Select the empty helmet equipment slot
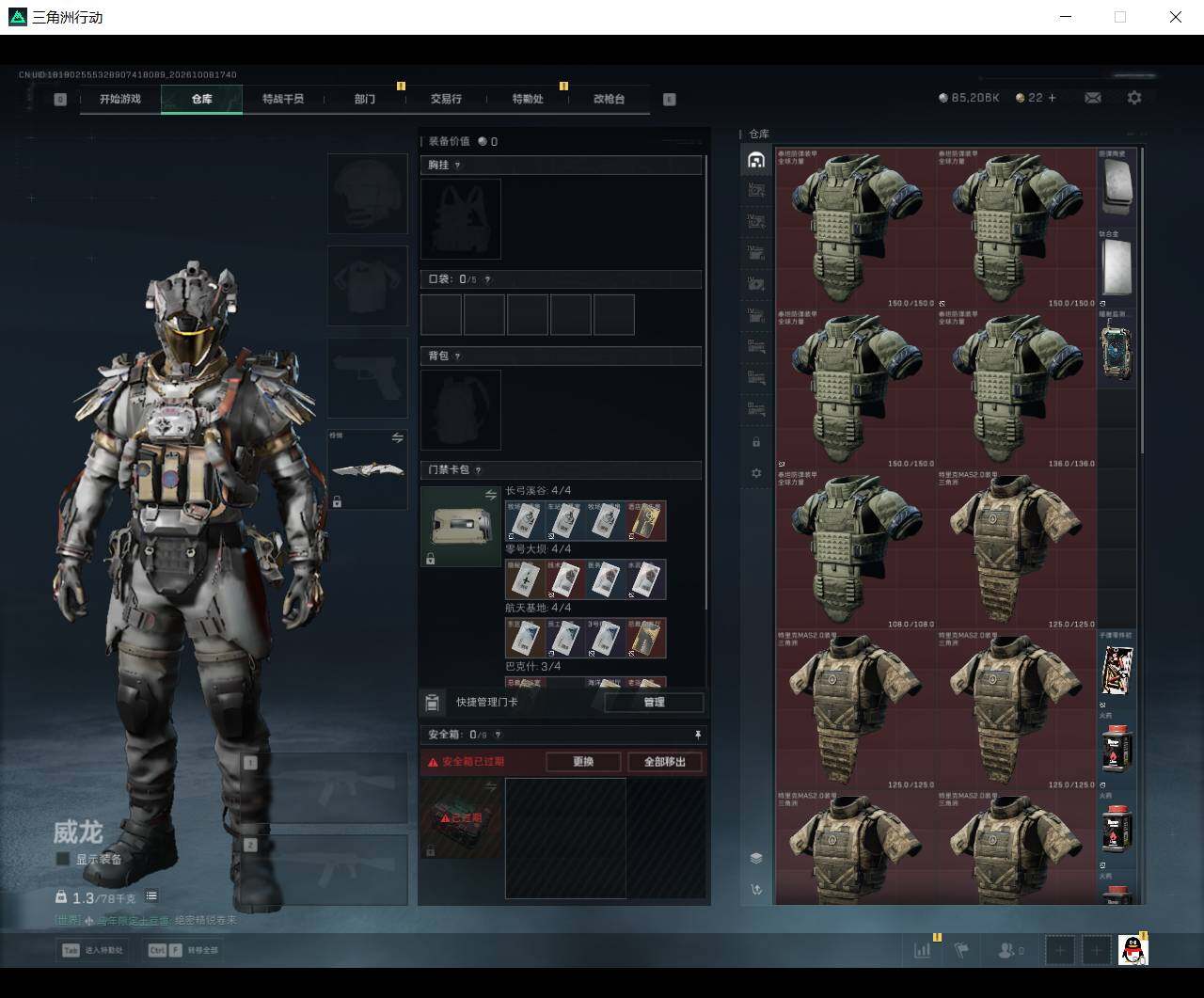Screen dimensions: 1204x998 pos(367,194)
